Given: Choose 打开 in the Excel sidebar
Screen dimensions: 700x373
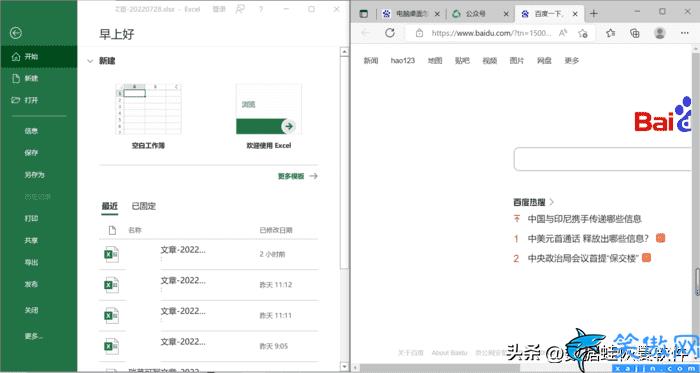Looking at the screenshot, I should pyautogui.click(x=38, y=100).
